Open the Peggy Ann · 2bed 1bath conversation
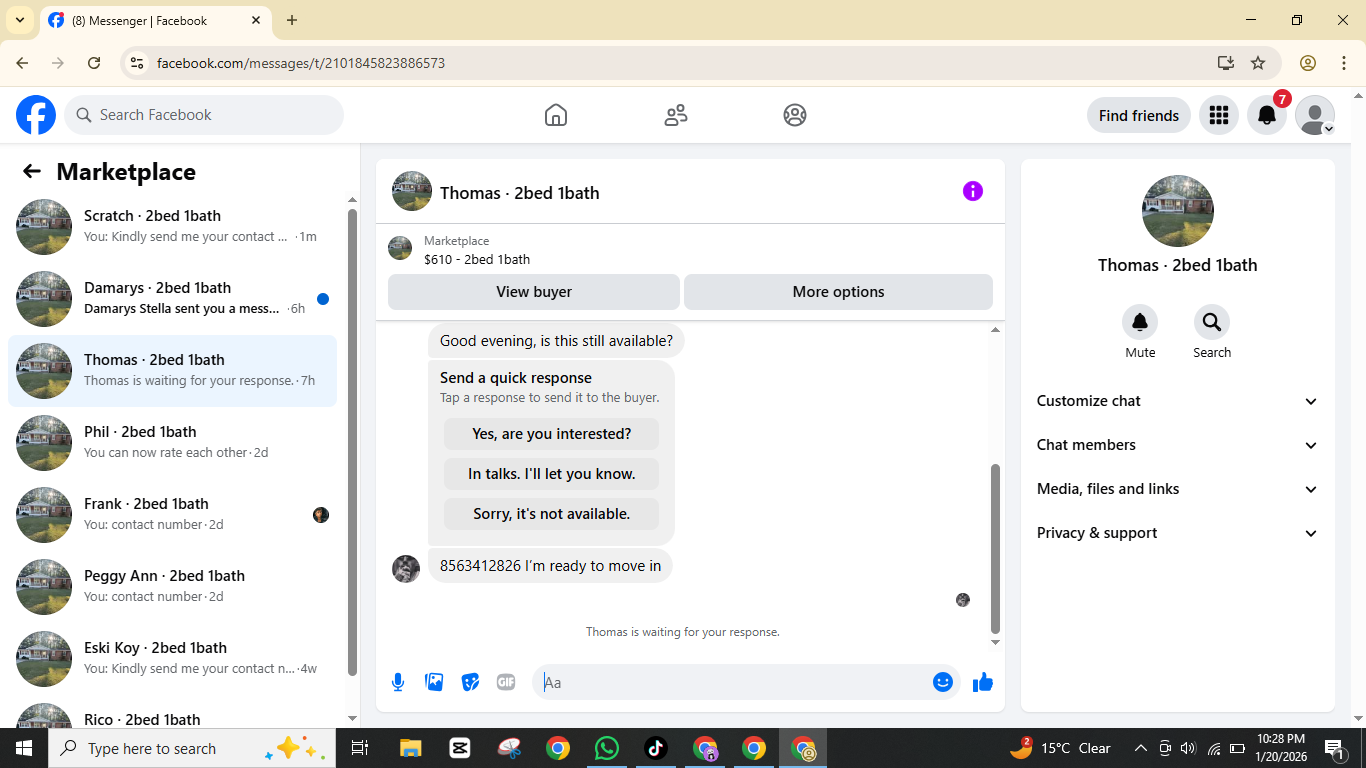Viewport: 1366px width, 768px height. (x=172, y=587)
